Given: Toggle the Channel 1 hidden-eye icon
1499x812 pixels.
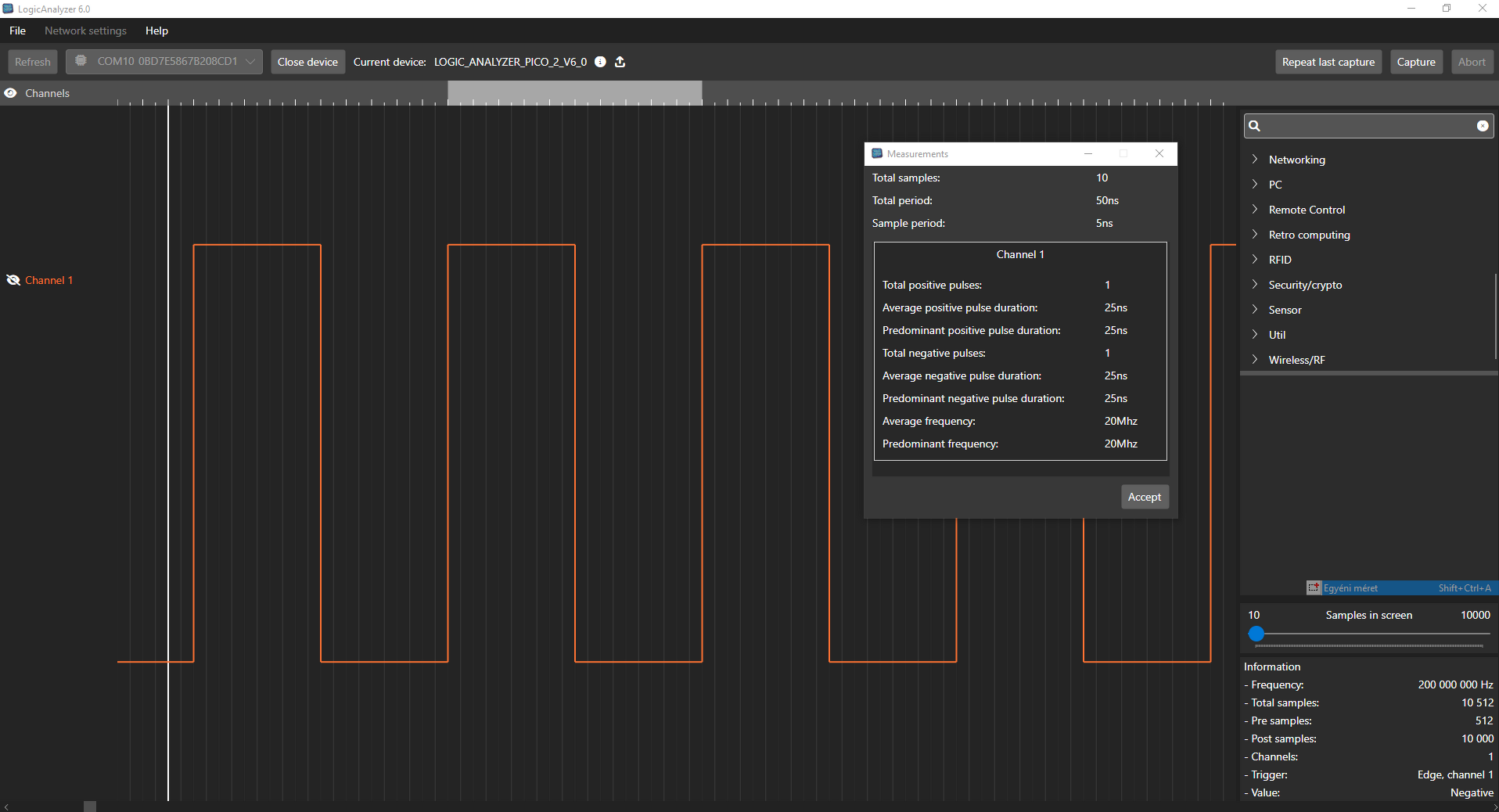Looking at the screenshot, I should 13,280.
